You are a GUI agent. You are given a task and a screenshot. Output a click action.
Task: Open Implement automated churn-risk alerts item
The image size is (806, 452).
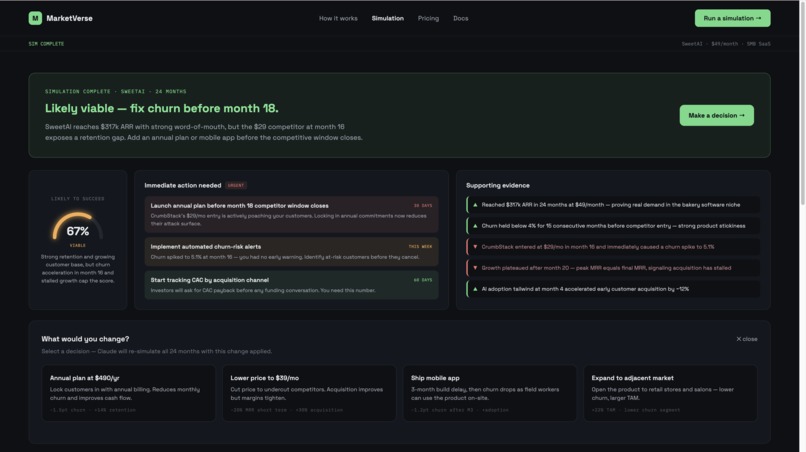click(x=291, y=251)
